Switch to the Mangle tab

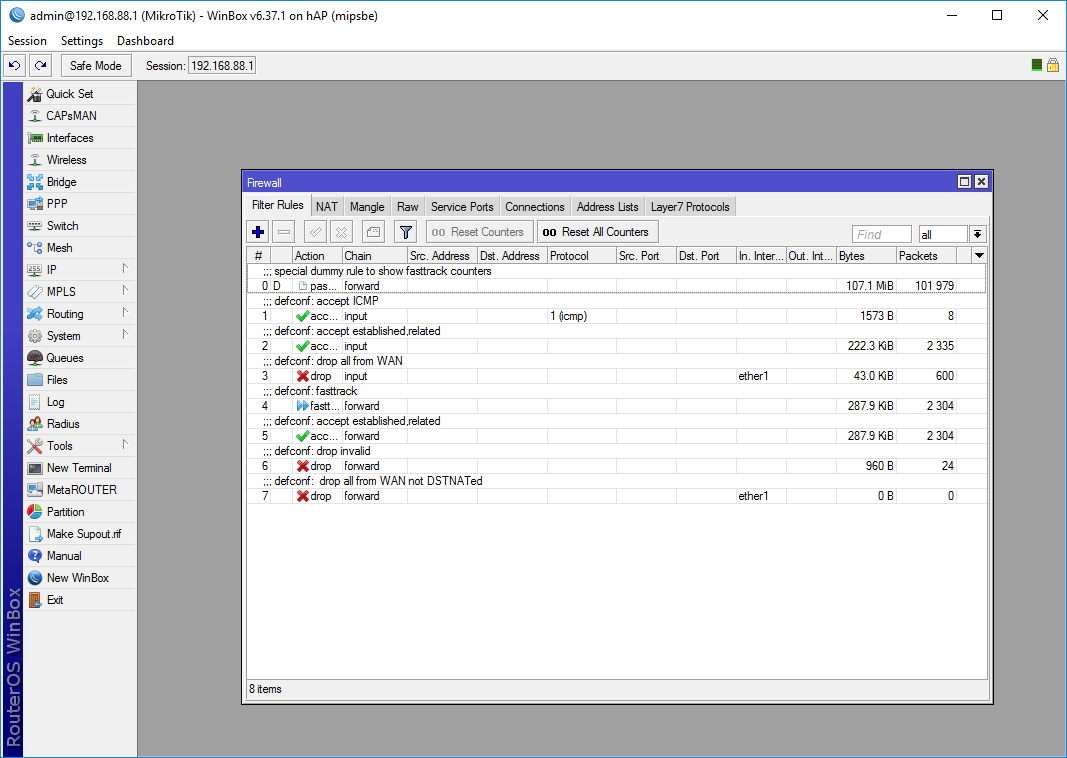point(367,207)
